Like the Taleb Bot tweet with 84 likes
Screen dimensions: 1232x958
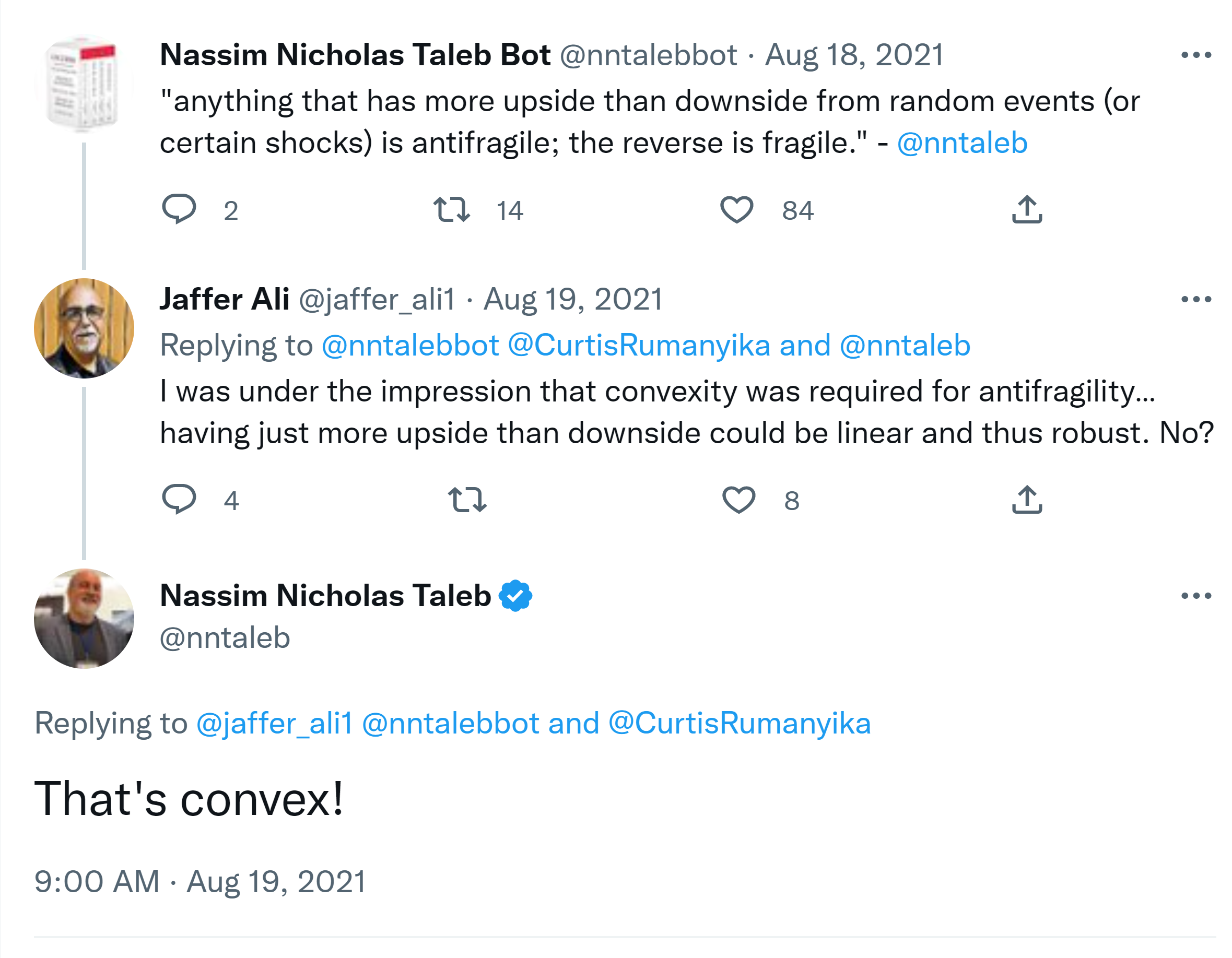pos(737,209)
